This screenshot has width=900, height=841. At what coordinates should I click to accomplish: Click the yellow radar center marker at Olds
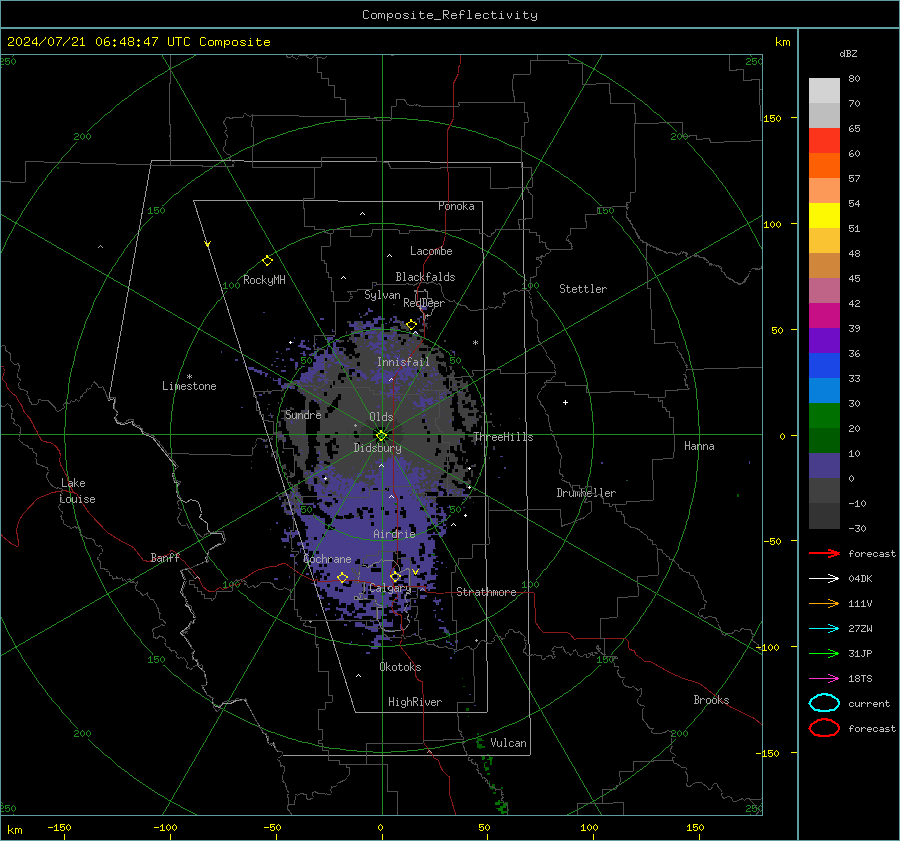pos(382,435)
